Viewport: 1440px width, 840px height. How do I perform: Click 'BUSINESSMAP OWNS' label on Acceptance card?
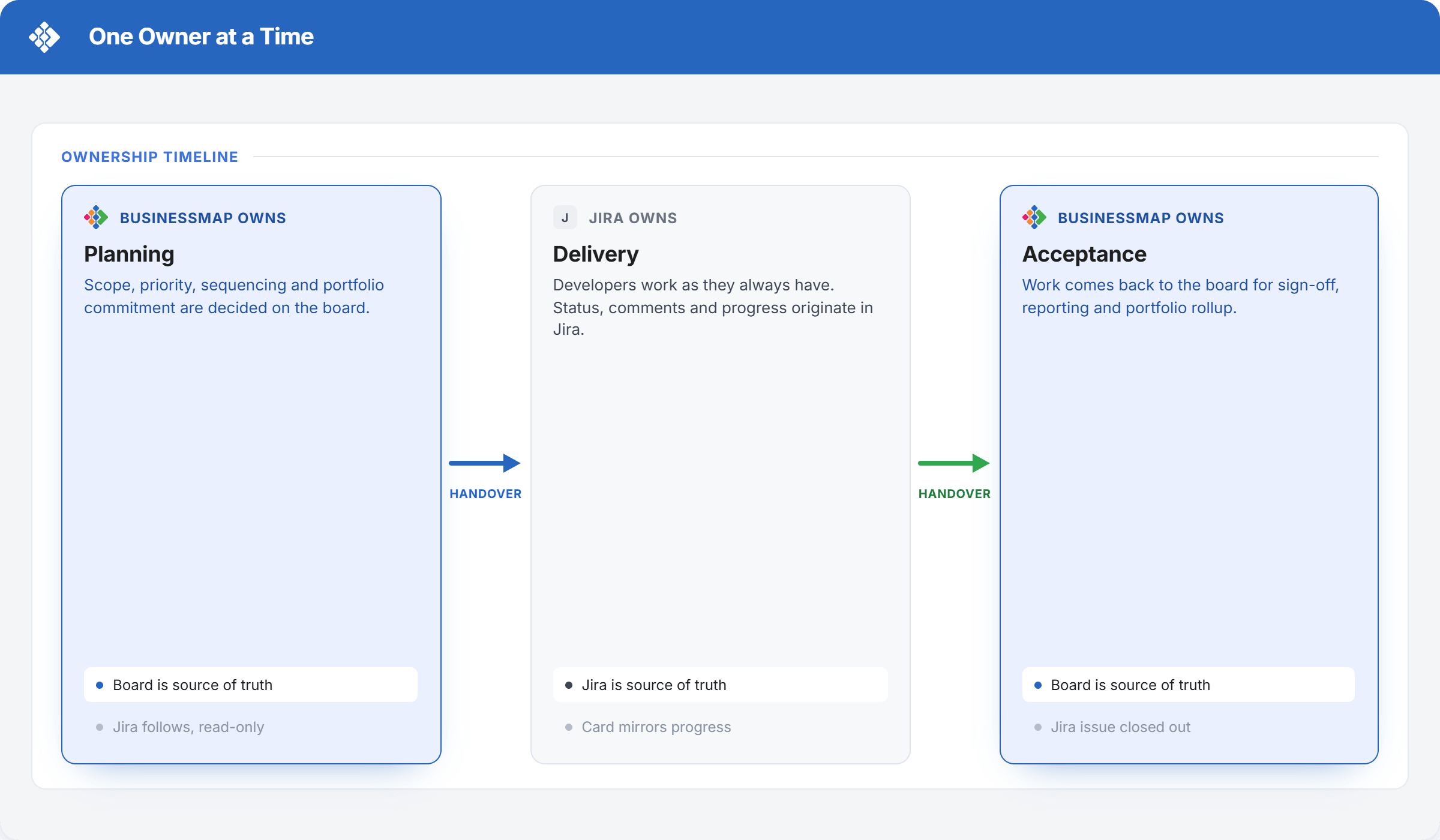(x=1141, y=218)
